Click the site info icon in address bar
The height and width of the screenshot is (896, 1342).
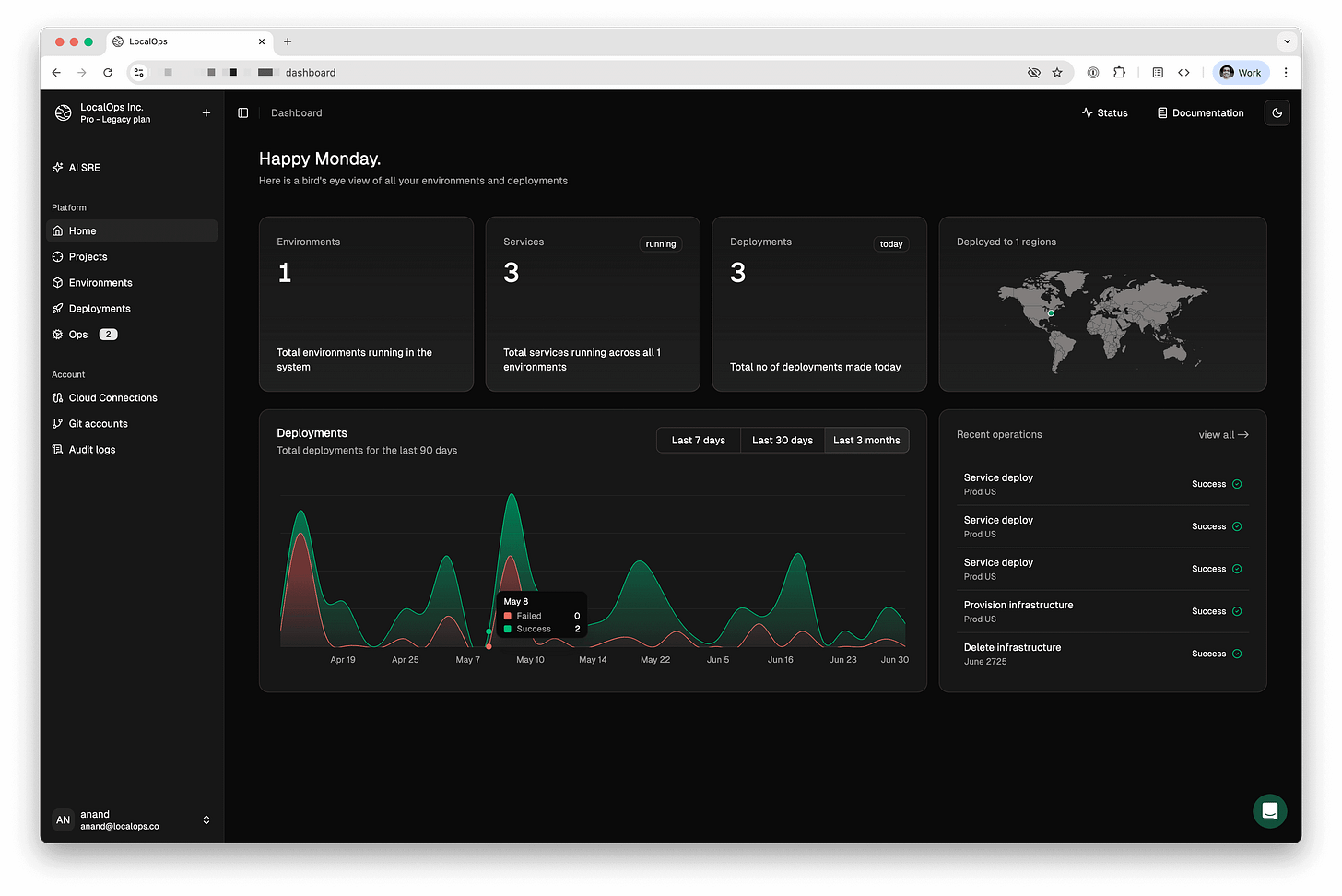click(139, 73)
